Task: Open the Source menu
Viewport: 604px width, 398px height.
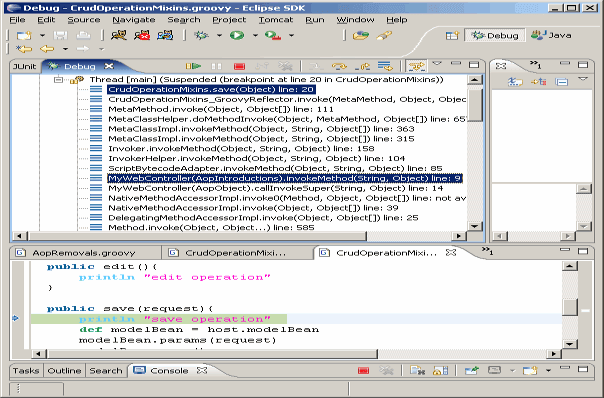Action: 84,20
